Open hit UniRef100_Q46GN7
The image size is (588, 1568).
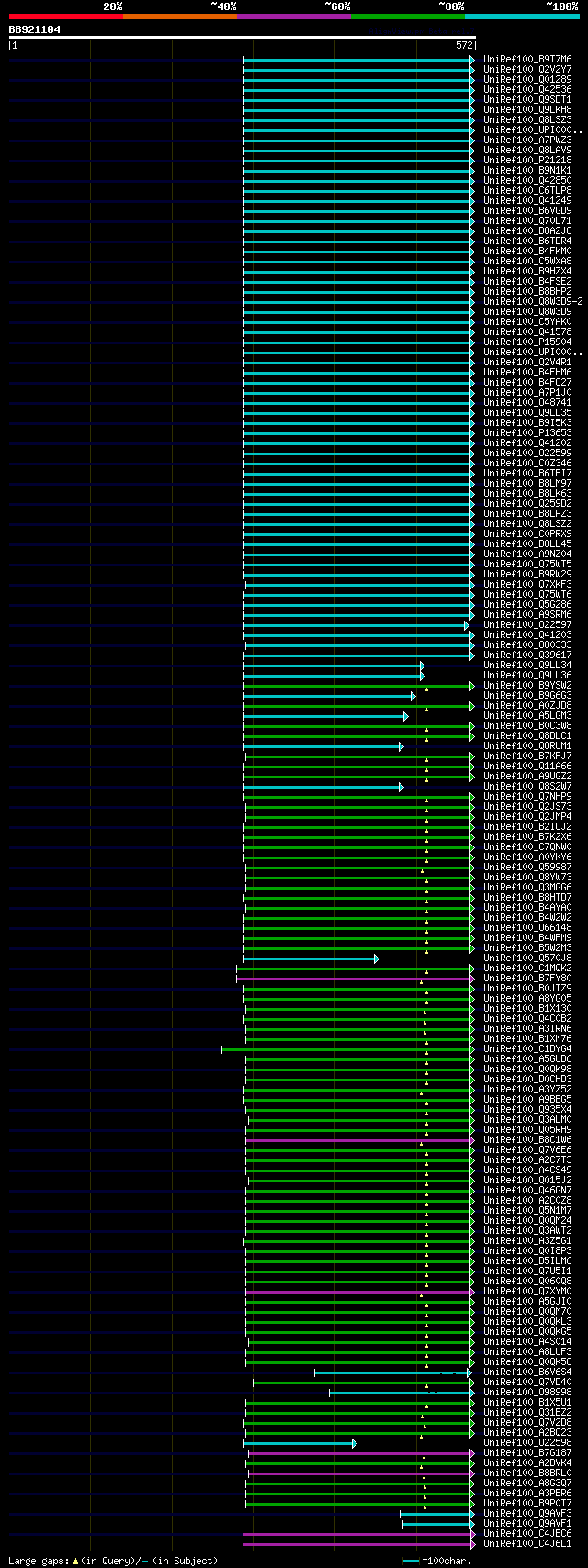pyautogui.click(x=527, y=1191)
